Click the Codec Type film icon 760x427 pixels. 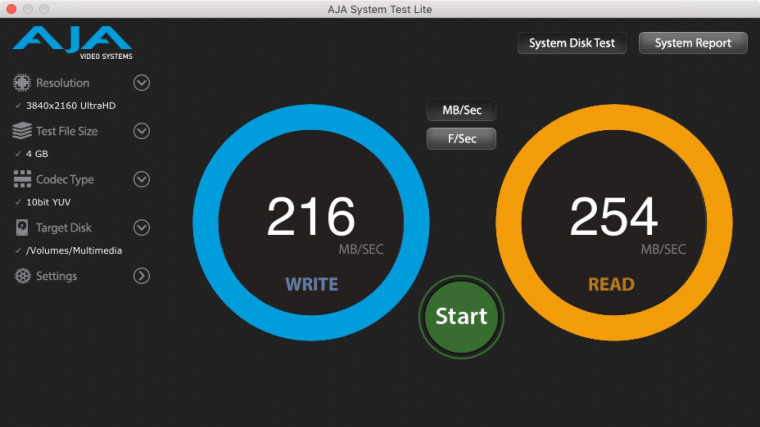22,179
